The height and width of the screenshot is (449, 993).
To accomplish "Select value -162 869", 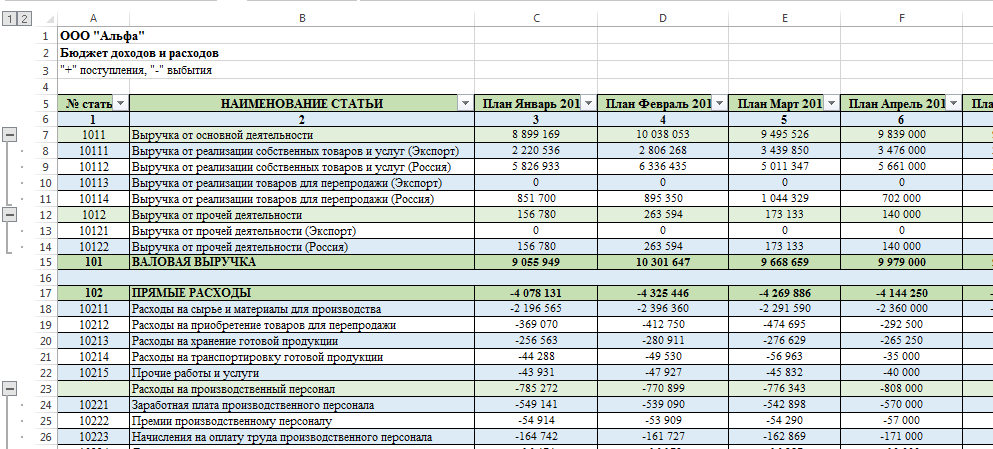I will (x=785, y=437).
